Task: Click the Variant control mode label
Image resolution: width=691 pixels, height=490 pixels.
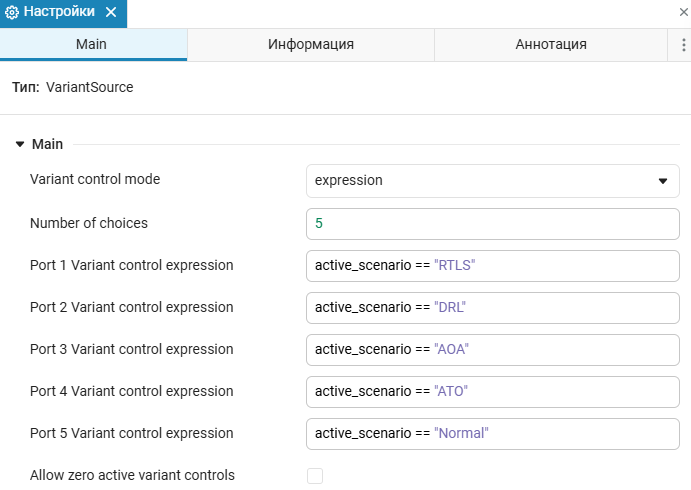Action: 95,179
